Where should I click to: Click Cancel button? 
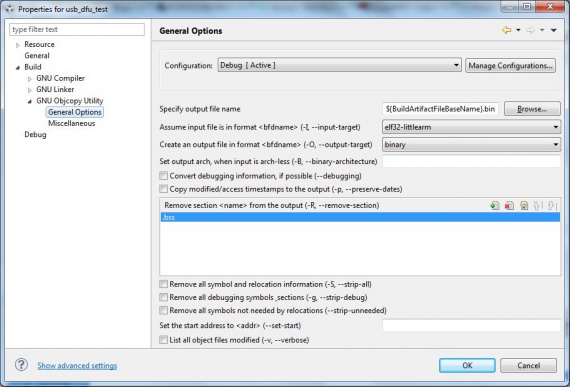coord(529,365)
